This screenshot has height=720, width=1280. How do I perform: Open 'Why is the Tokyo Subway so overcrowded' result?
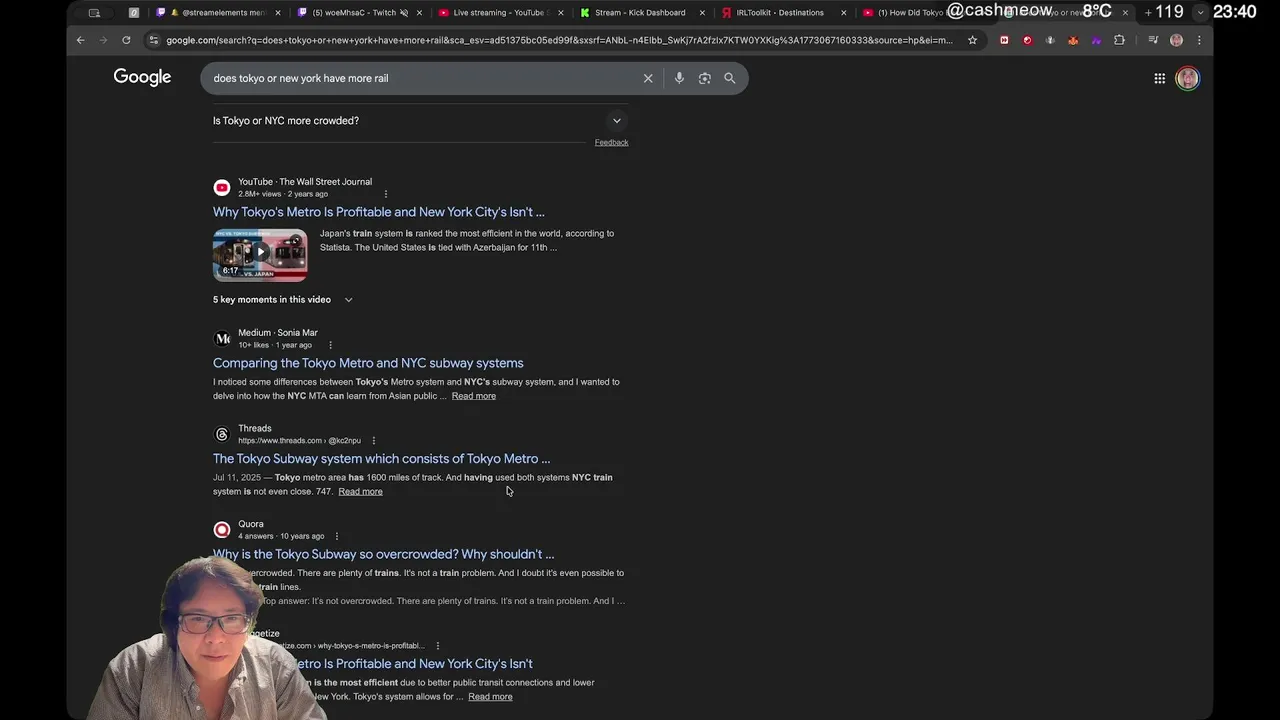(x=383, y=554)
